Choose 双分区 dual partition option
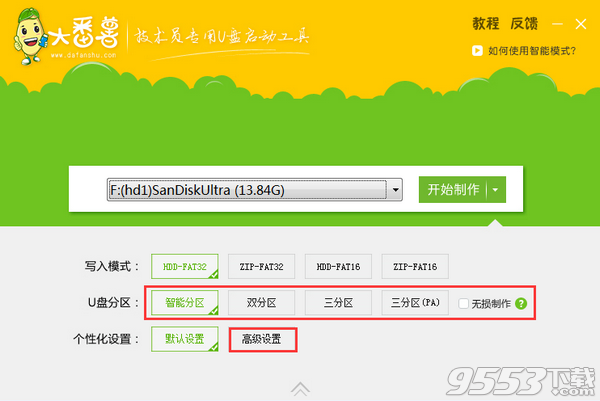Screen dimensions: 600x401 click(x=261, y=303)
